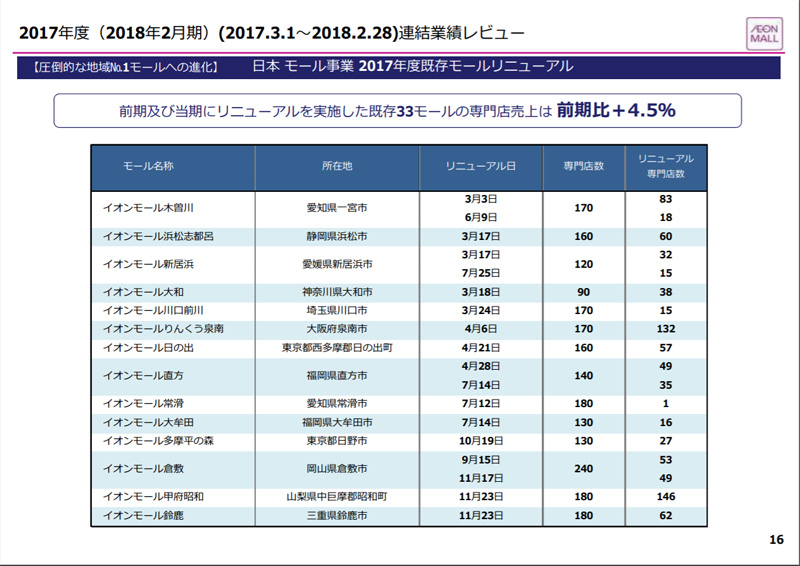Viewport: 800px width, 566px height.
Task: Select the イオンモール常滑 row name
Action: pyautogui.click(x=143, y=403)
